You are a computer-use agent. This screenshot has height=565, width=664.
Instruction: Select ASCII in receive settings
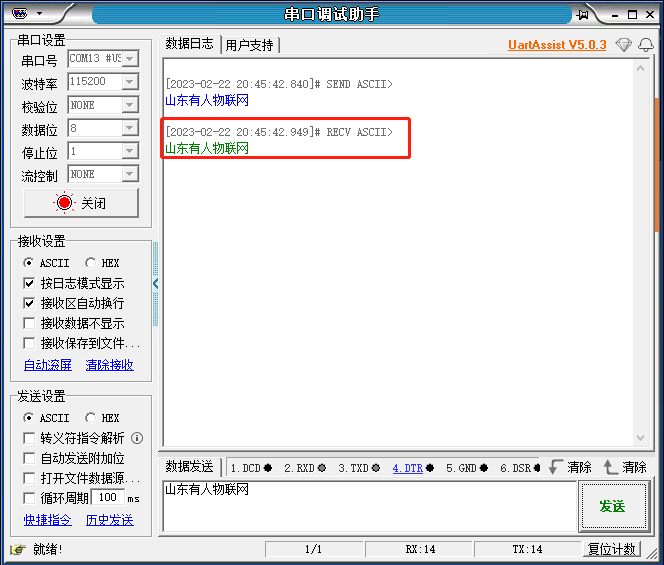pyautogui.click(x=46, y=263)
